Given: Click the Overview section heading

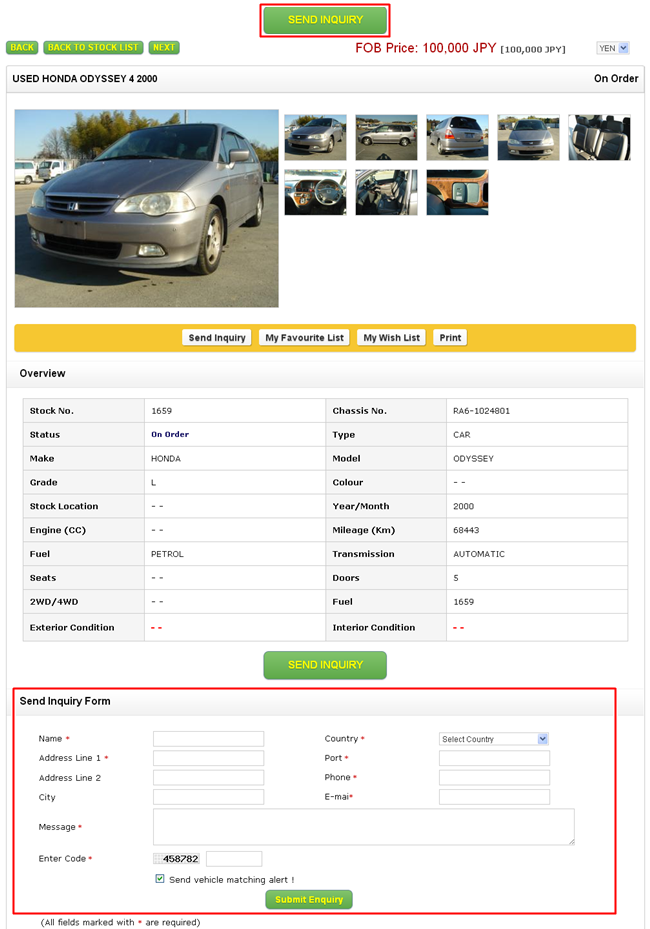Looking at the screenshot, I should 42,373.
